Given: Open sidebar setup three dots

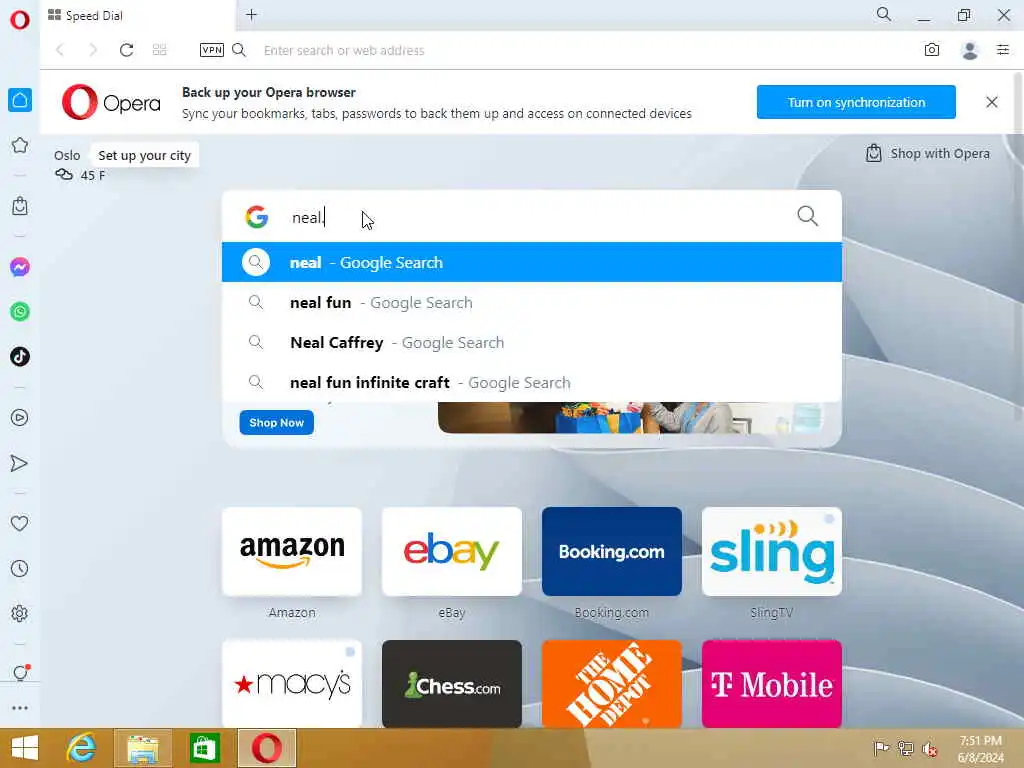Looking at the screenshot, I should tap(20, 708).
